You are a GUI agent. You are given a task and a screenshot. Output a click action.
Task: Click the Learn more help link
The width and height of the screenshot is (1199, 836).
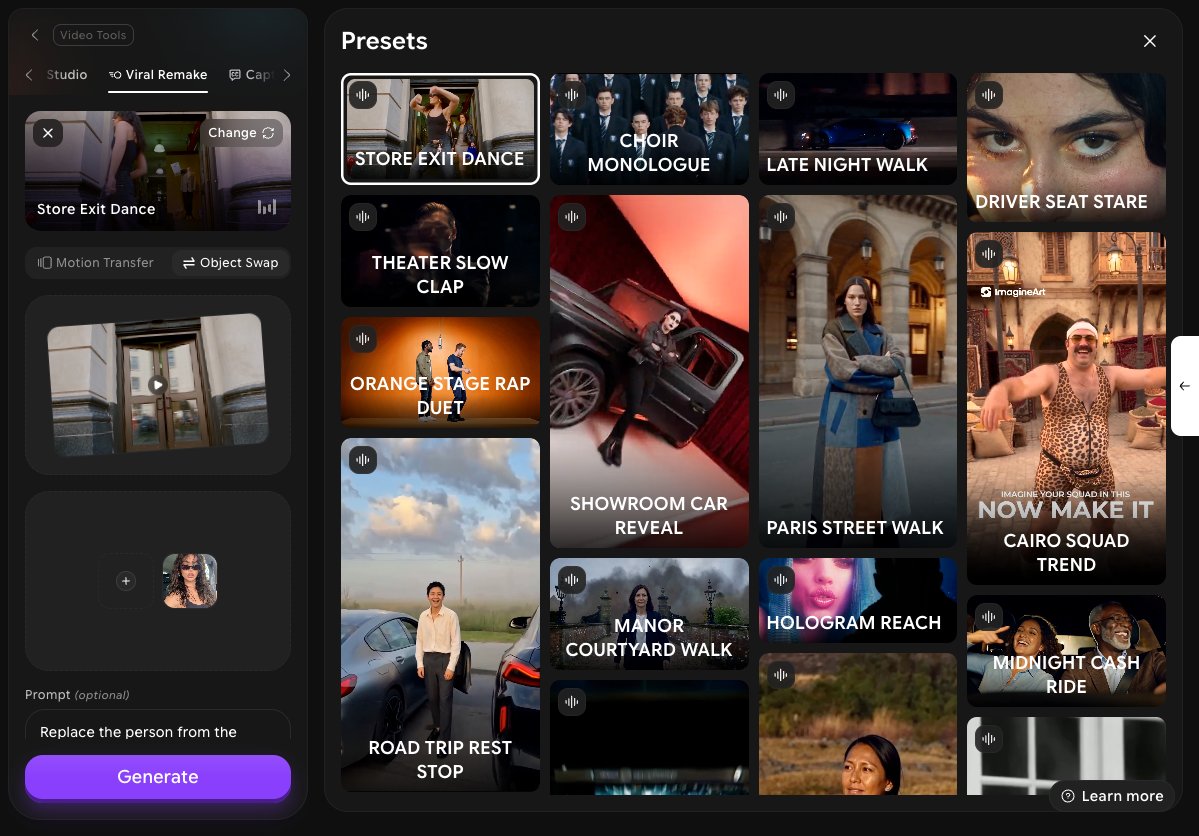1113,796
